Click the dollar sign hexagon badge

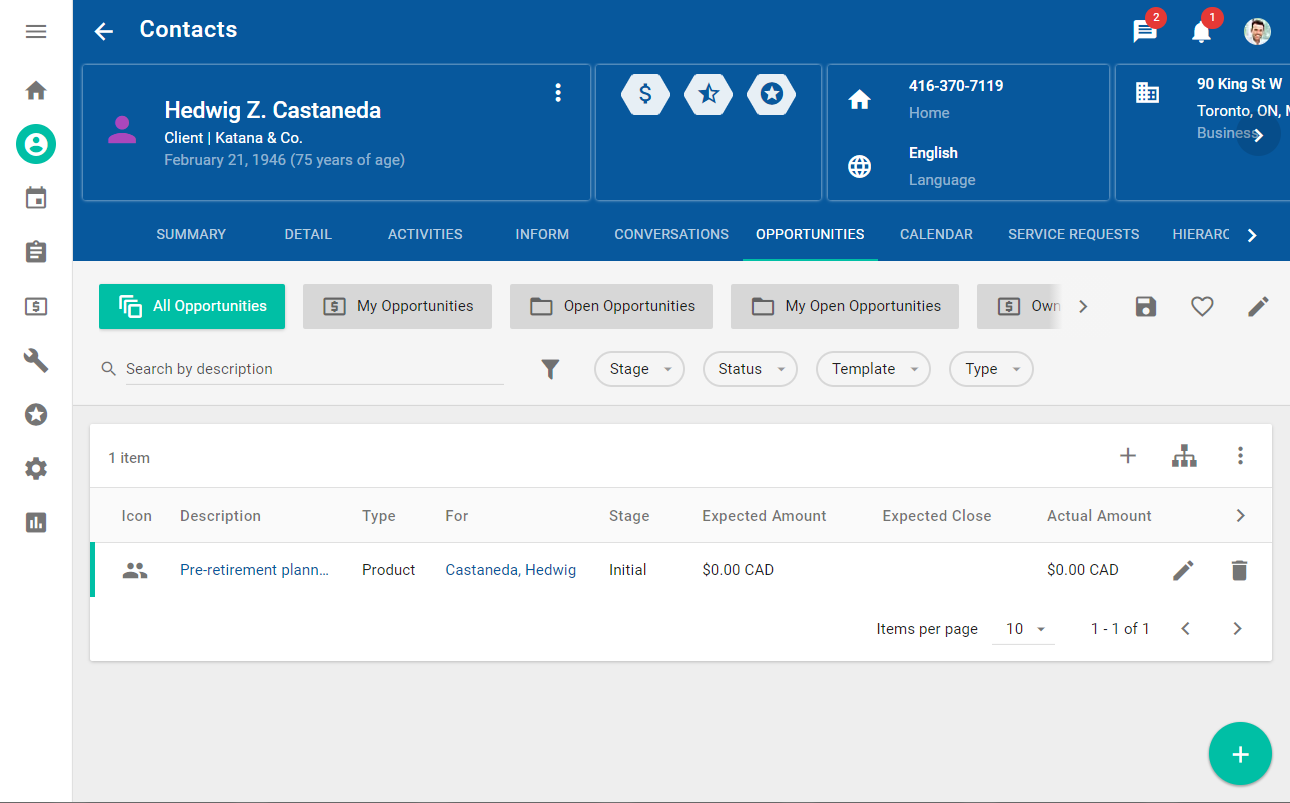[645, 94]
